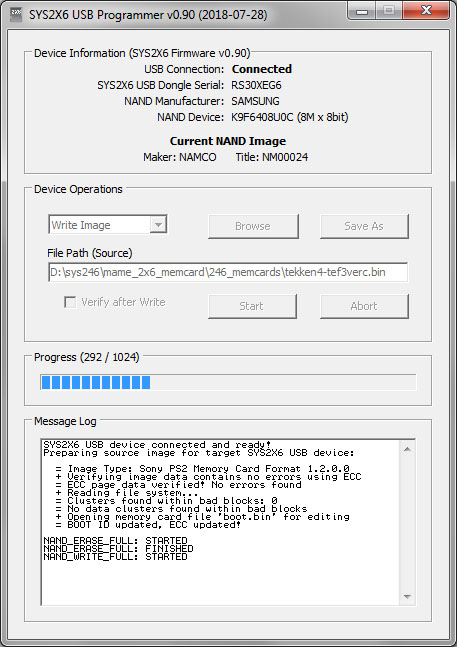The image size is (457, 647).
Task: Click the Browse button
Action: click(253, 226)
